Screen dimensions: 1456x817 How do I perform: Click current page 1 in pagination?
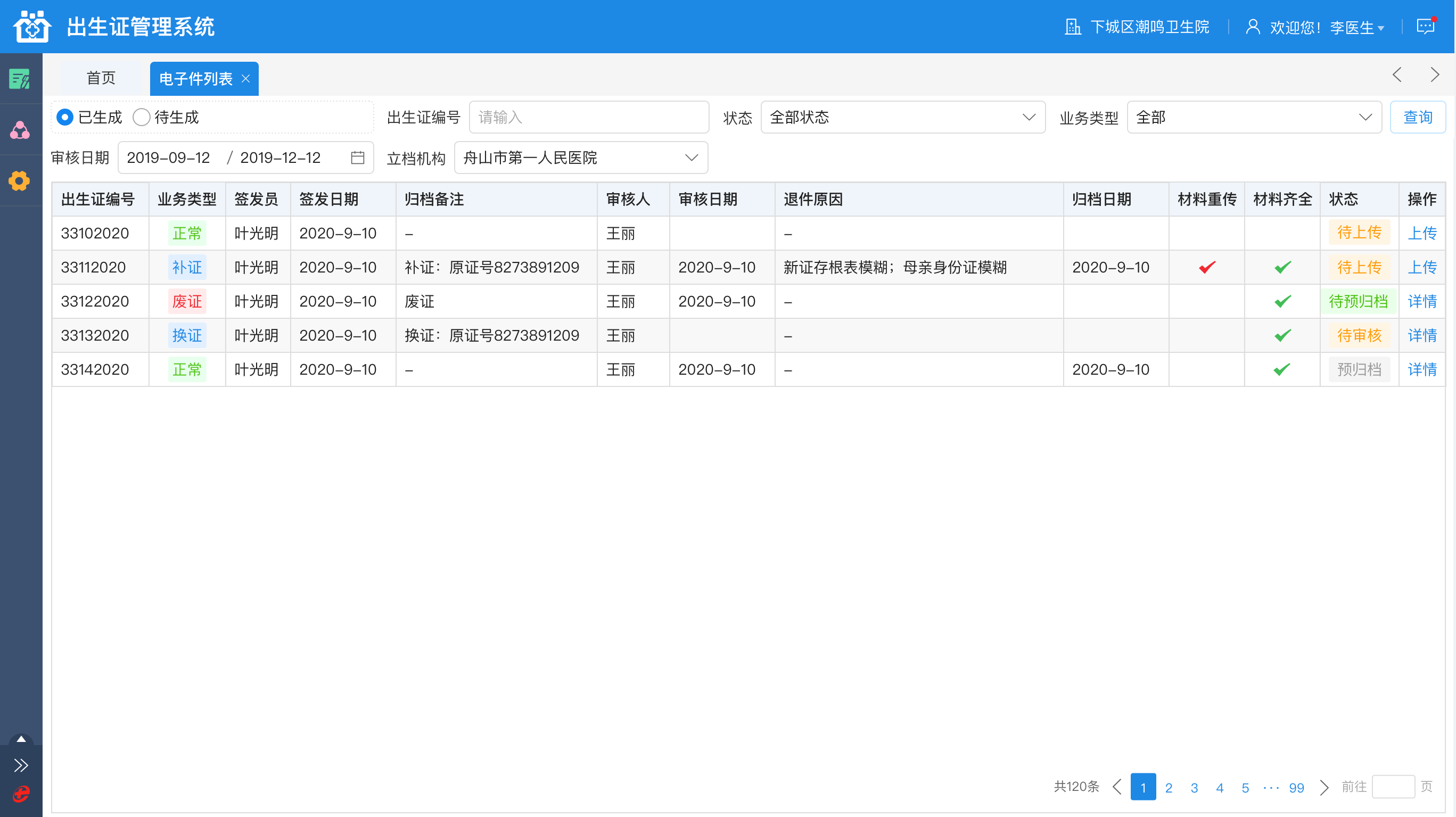pyautogui.click(x=1143, y=787)
